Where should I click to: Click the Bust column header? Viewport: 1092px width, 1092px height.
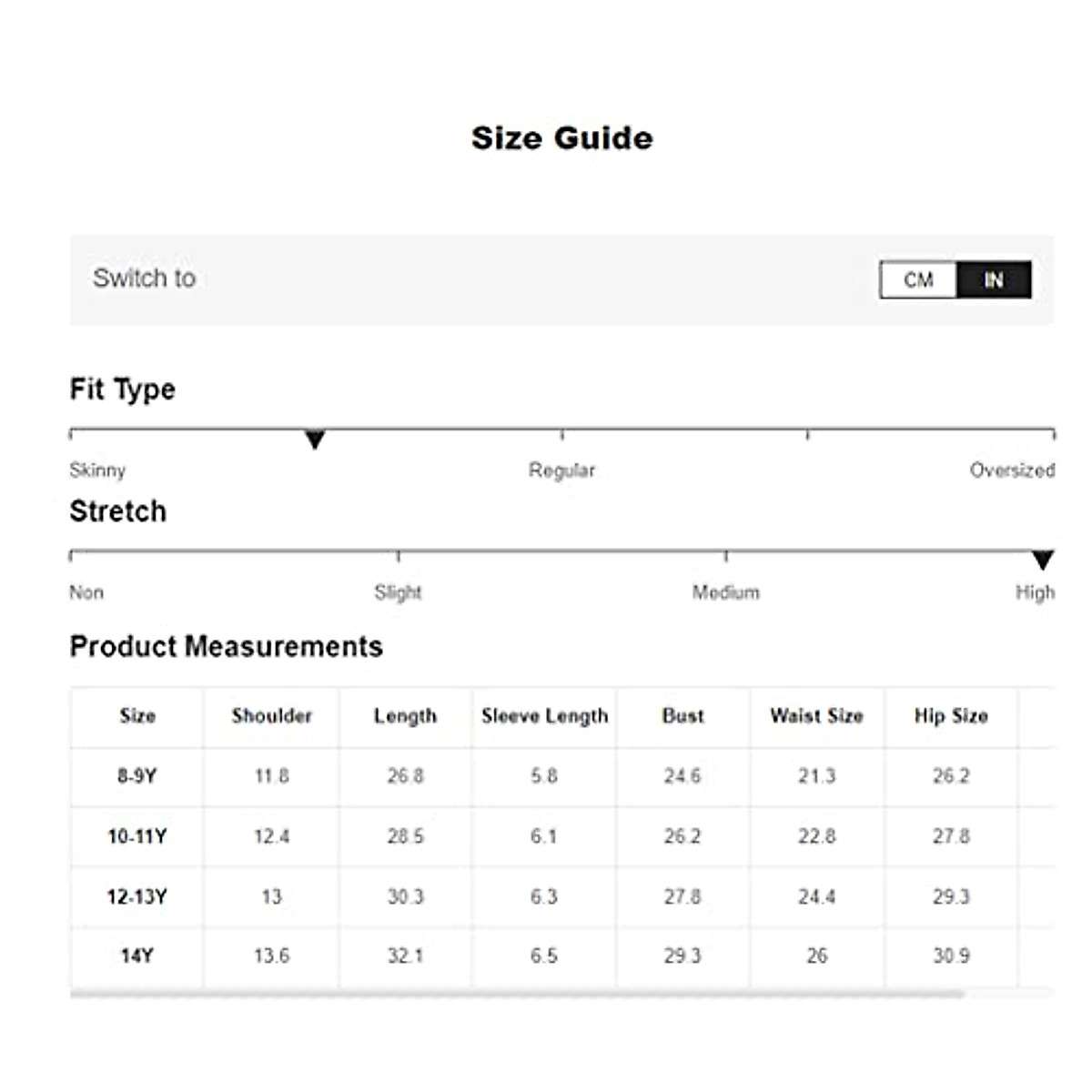pos(682,716)
